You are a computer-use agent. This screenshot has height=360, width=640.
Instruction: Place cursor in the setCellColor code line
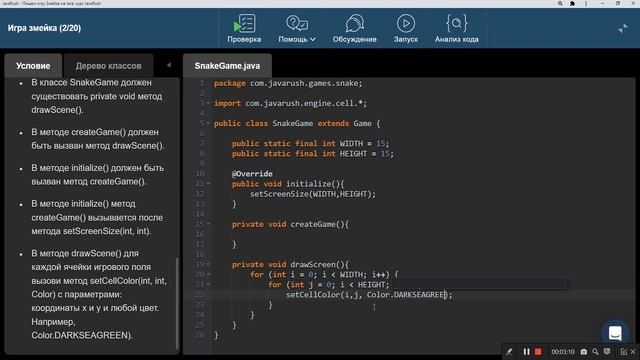(x=369, y=295)
